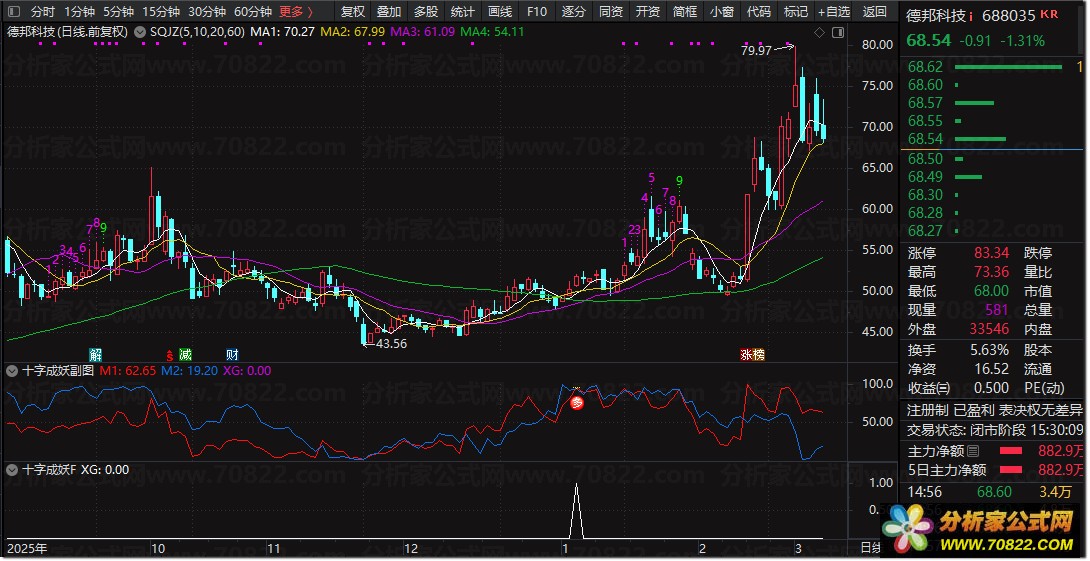
Task: Toggle the side panel icon beside the diamond
Action: click(x=837, y=33)
